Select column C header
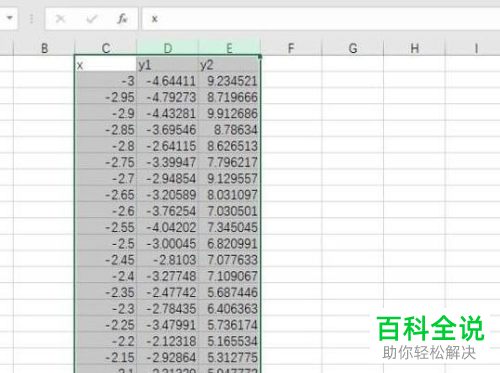 point(106,48)
